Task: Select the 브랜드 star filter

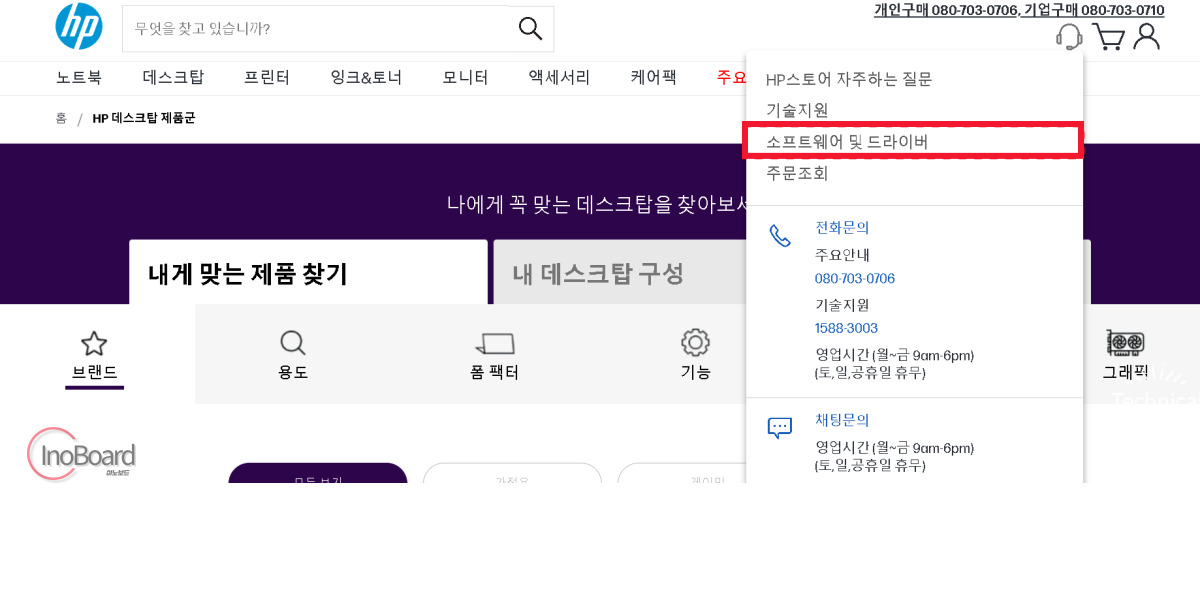Action: coord(94,344)
